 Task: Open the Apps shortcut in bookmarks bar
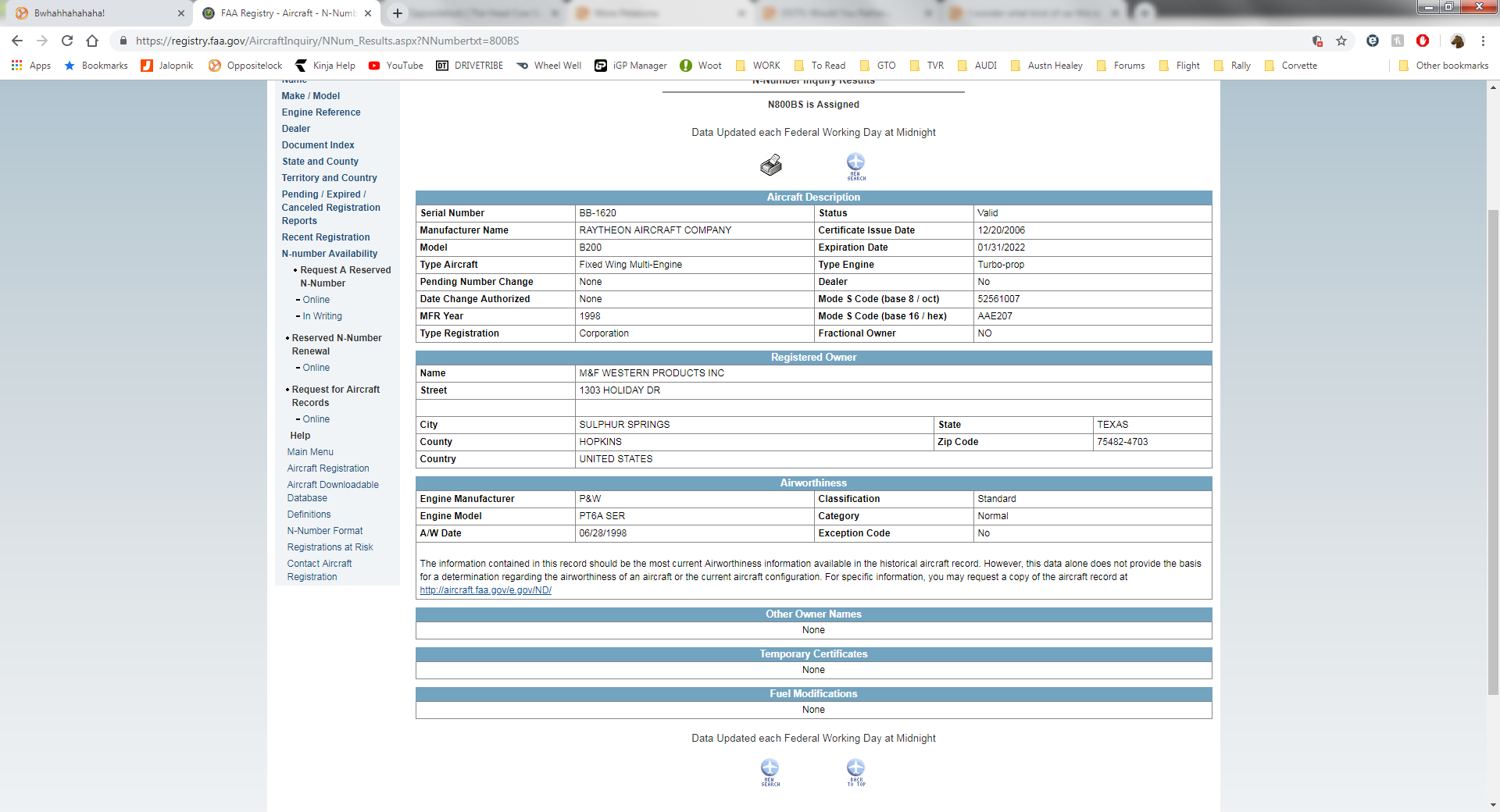click(31, 66)
